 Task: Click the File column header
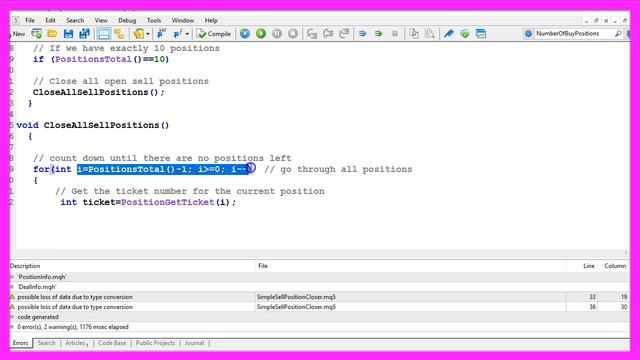(411, 266)
